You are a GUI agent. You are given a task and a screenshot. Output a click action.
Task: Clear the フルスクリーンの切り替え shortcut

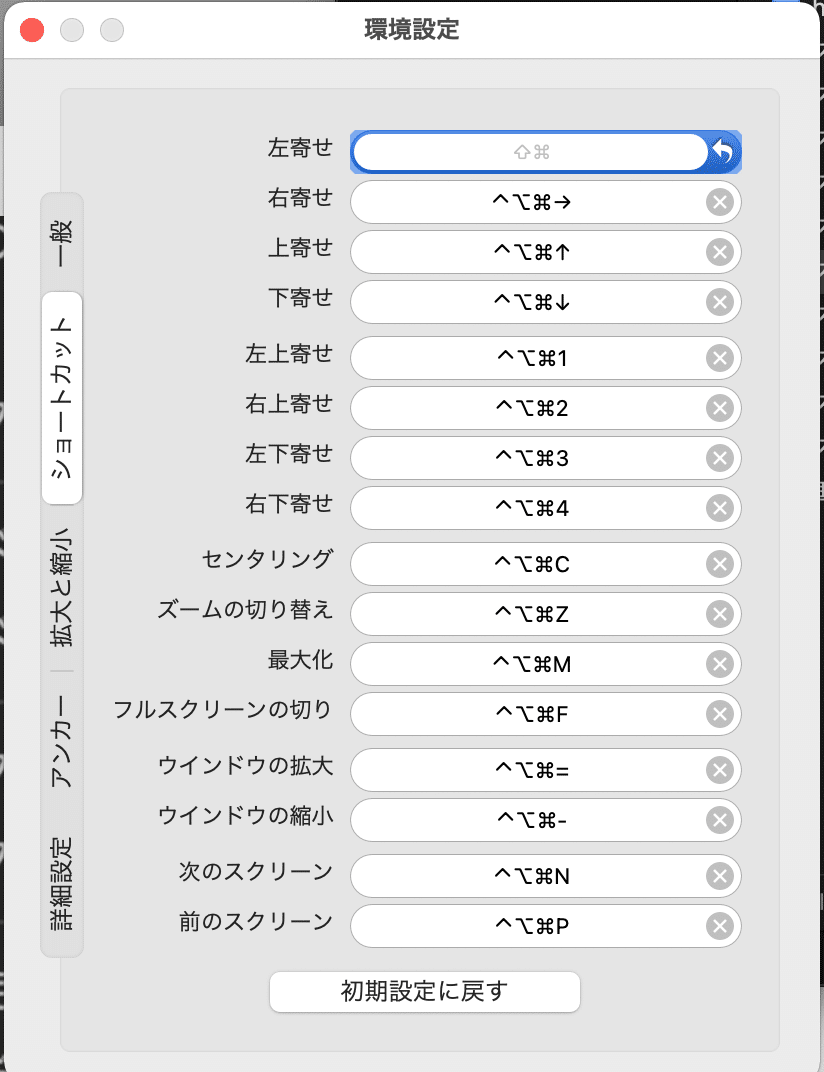(719, 714)
